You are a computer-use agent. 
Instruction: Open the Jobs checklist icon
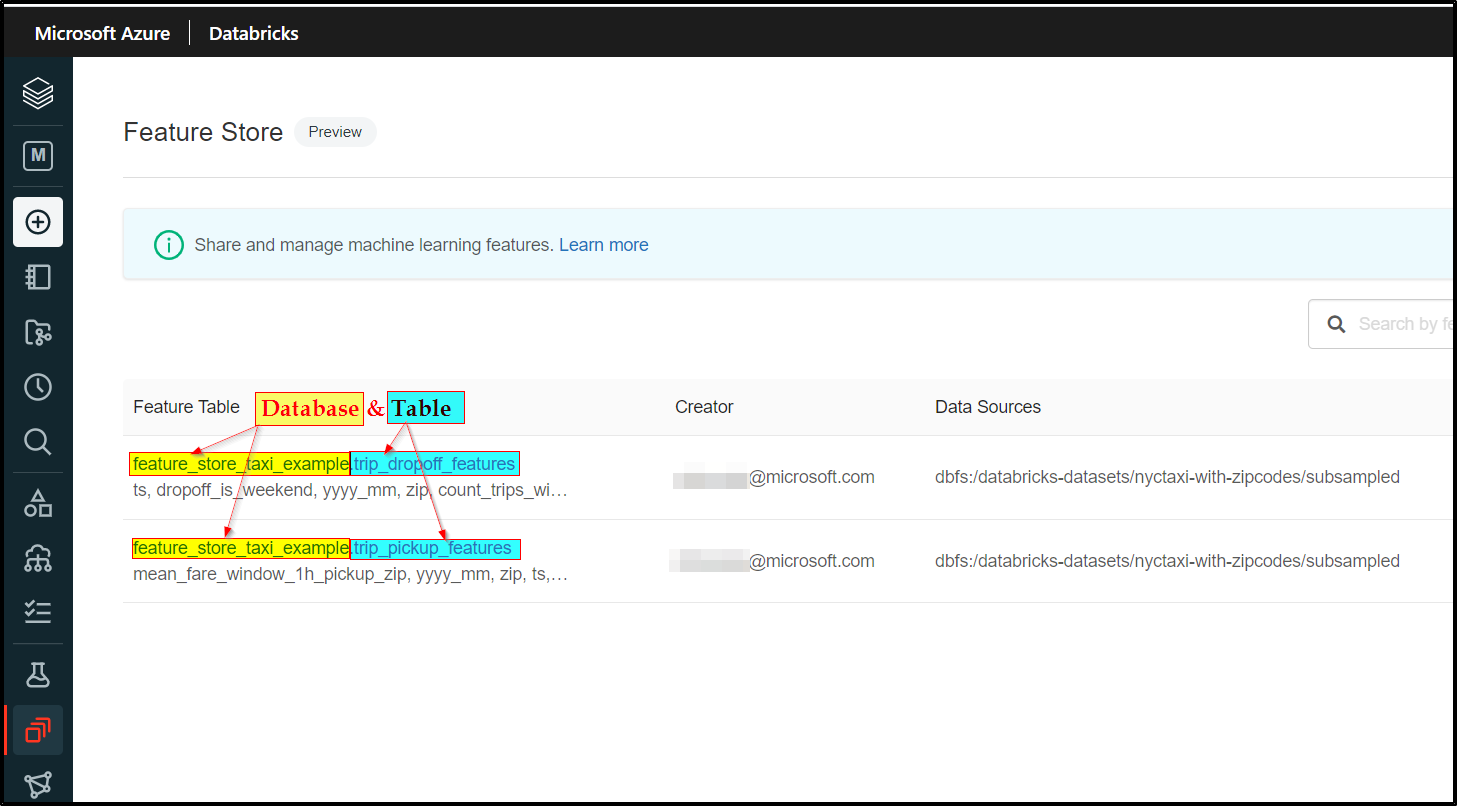(x=38, y=613)
